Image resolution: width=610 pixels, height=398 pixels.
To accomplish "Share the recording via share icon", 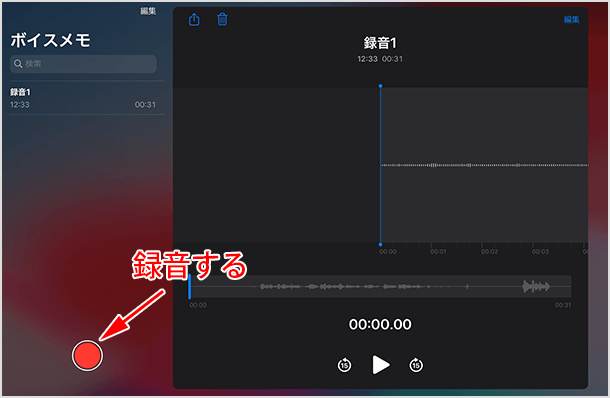I will click(194, 19).
